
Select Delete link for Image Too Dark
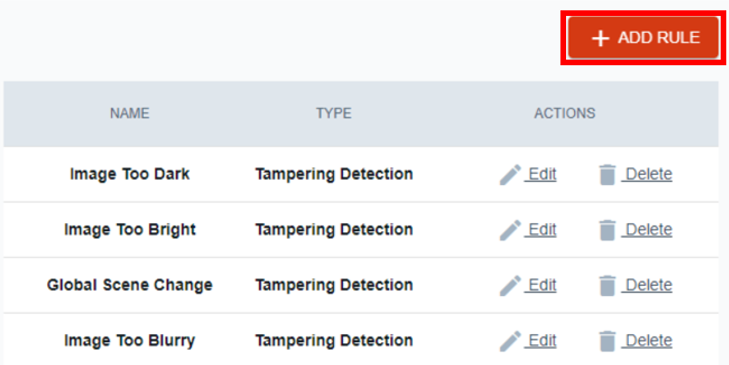tap(647, 174)
